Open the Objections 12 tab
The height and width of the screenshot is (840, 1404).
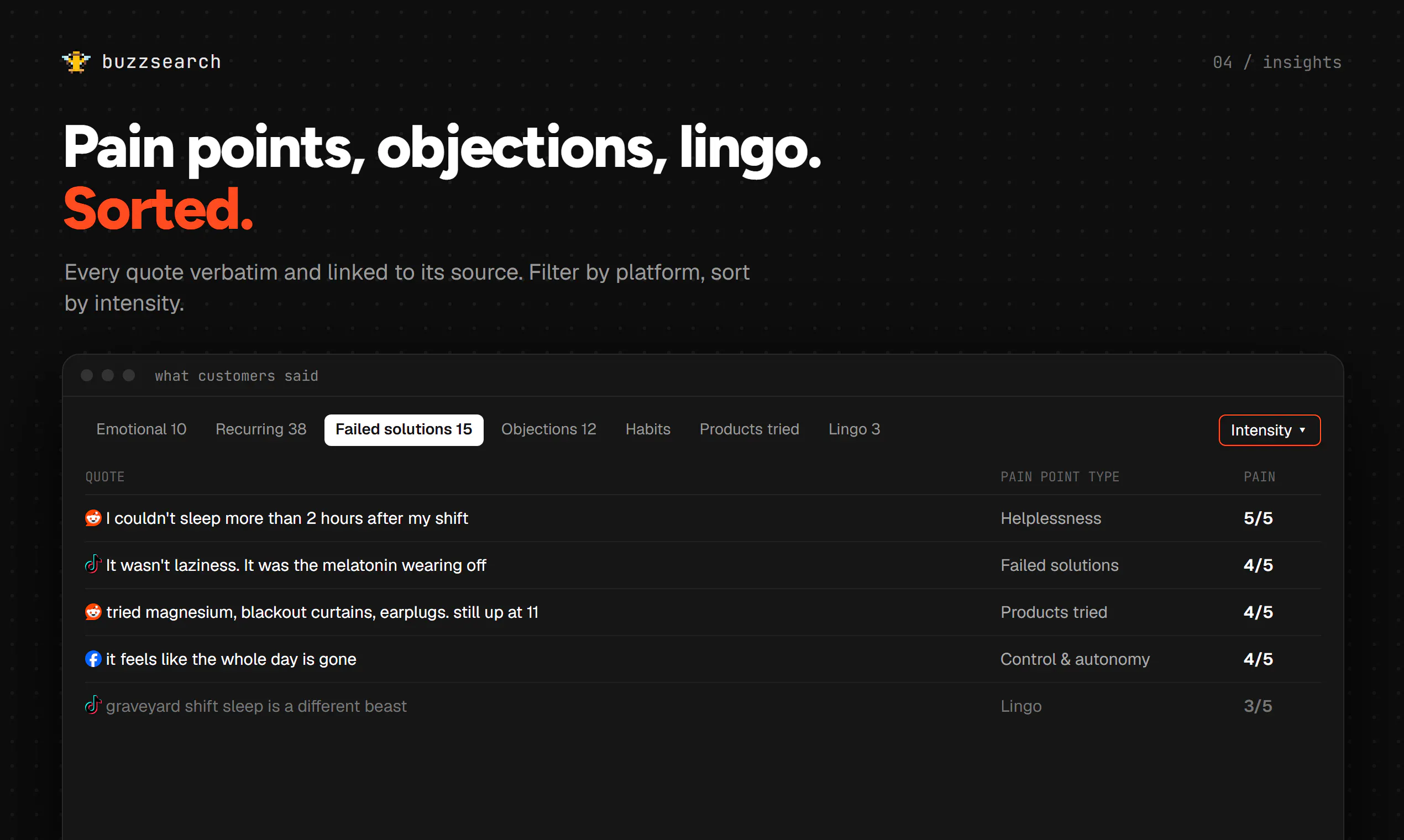pyautogui.click(x=548, y=429)
